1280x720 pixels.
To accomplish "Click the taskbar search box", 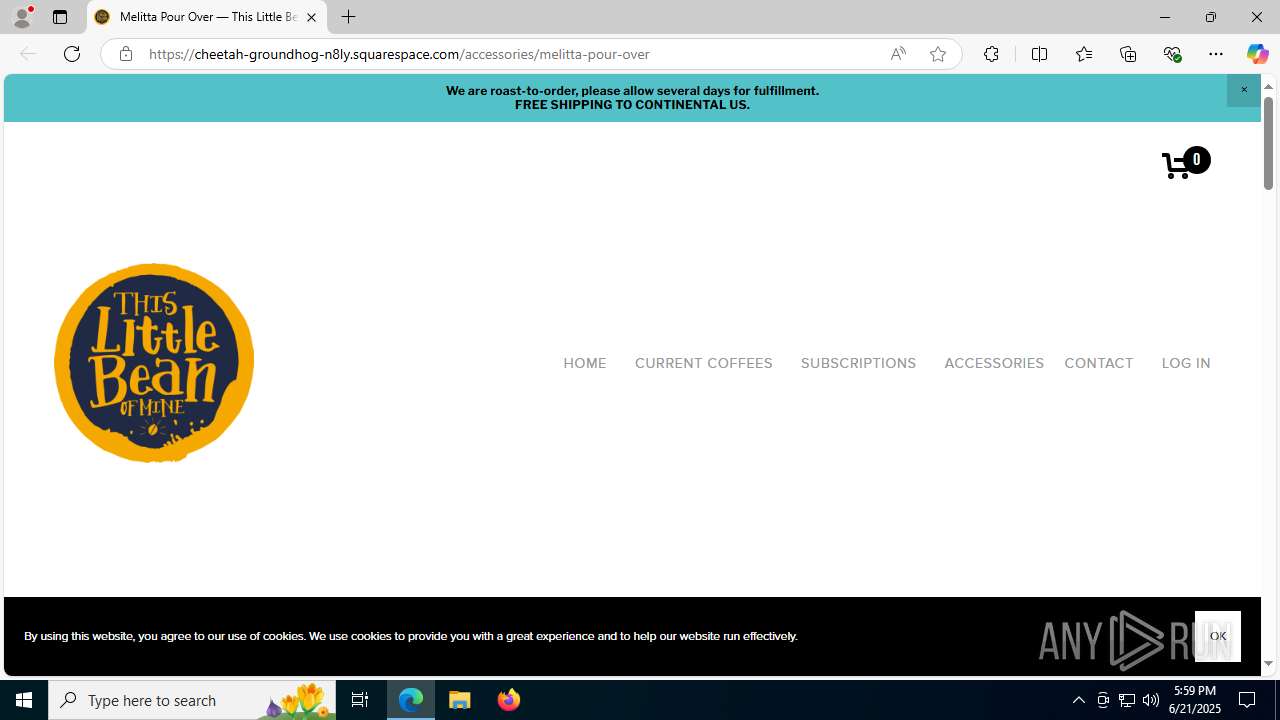I will (x=190, y=700).
